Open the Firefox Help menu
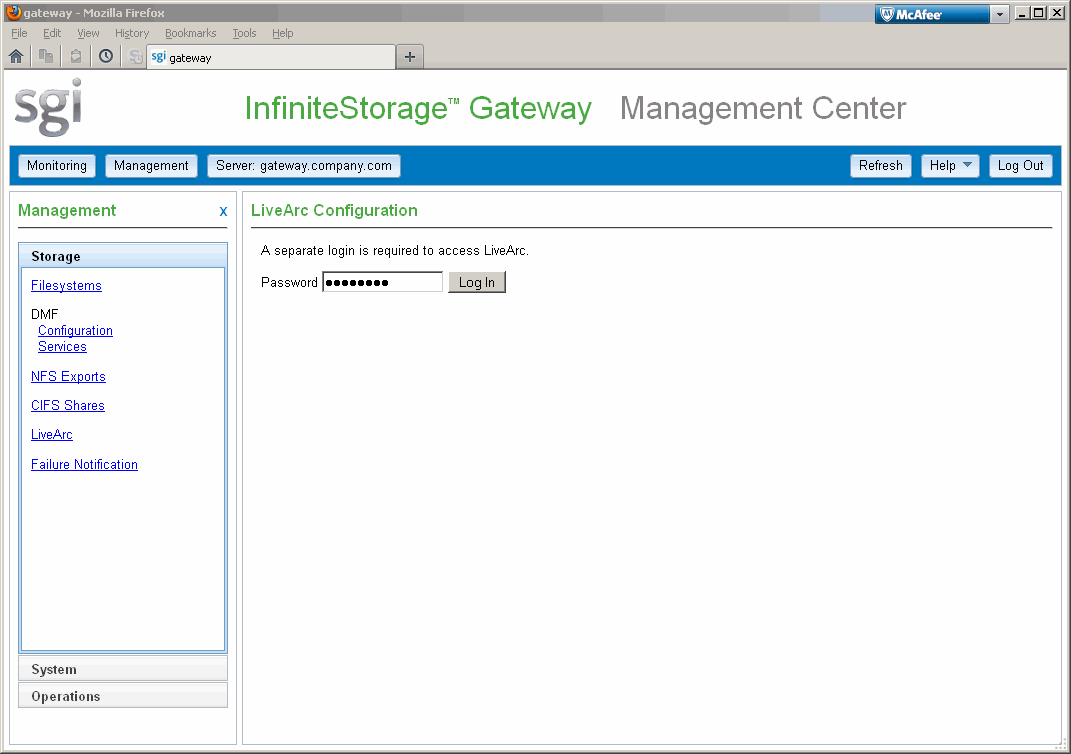The height and width of the screenshot is (754, 1071). pos(282,33)
